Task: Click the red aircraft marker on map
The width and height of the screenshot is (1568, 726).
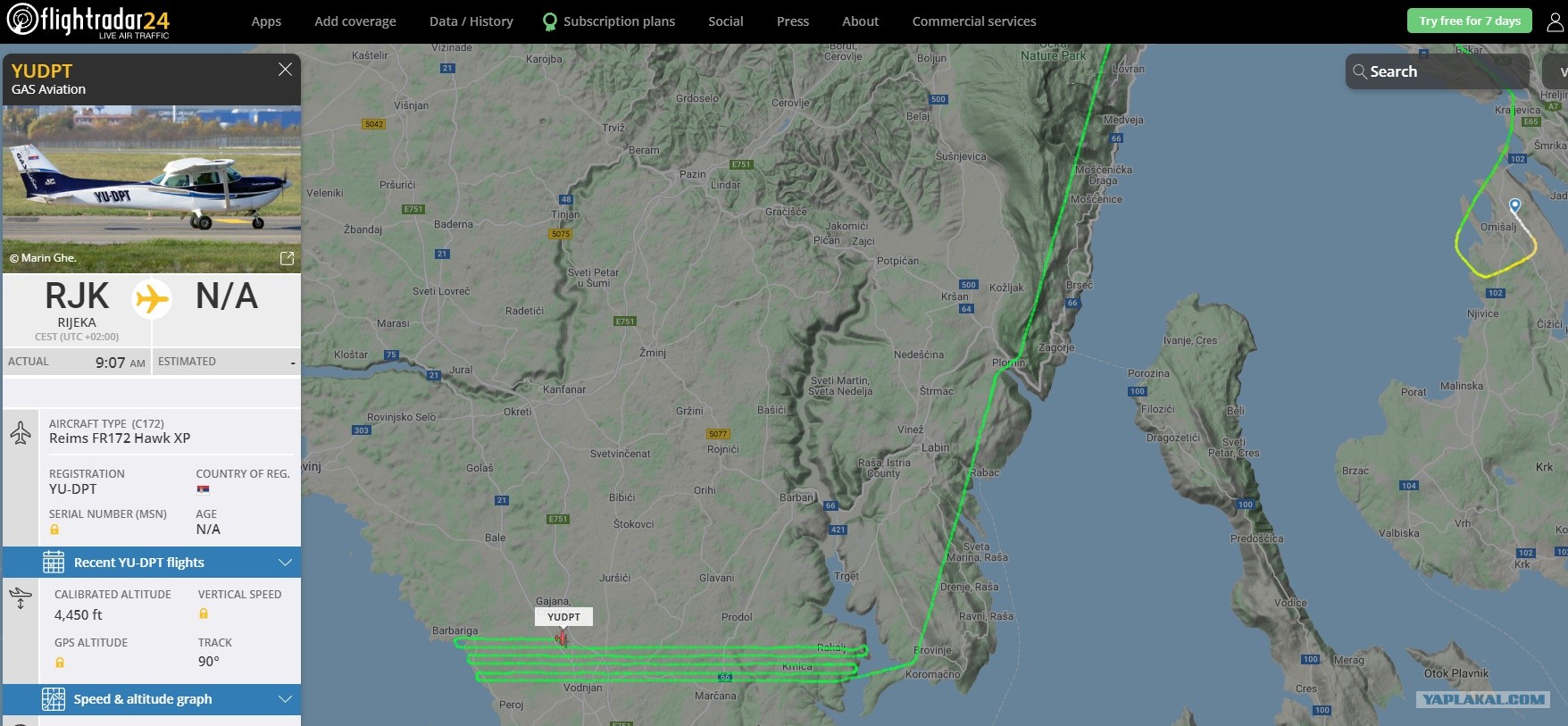Action: coord(561,638)
